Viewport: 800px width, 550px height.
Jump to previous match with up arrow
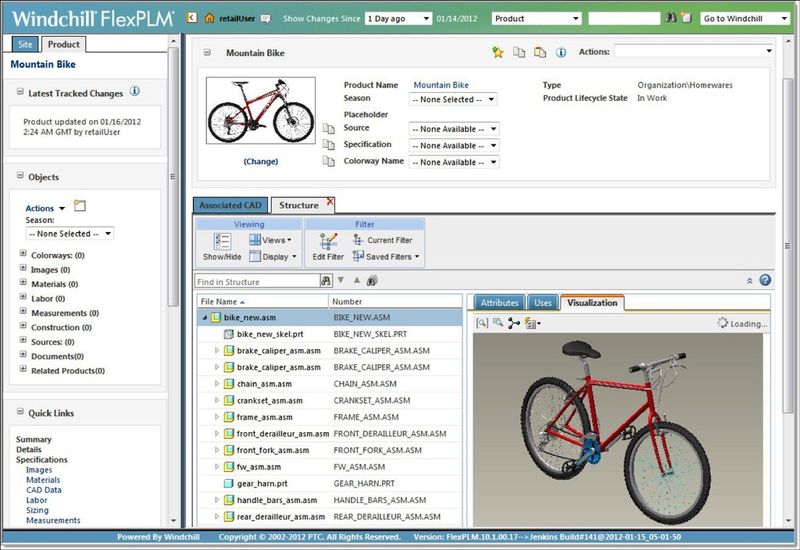[357, 280]
